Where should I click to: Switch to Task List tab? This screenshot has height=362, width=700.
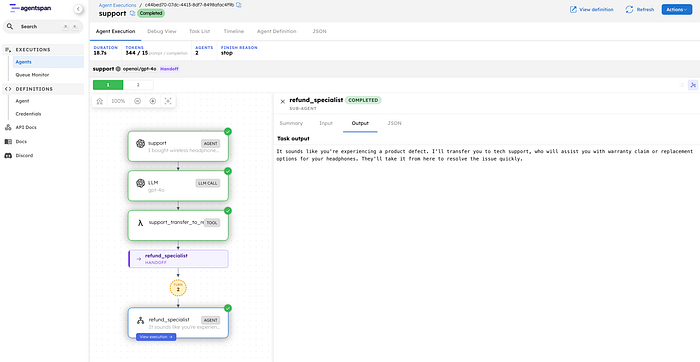tap(199, 31)
